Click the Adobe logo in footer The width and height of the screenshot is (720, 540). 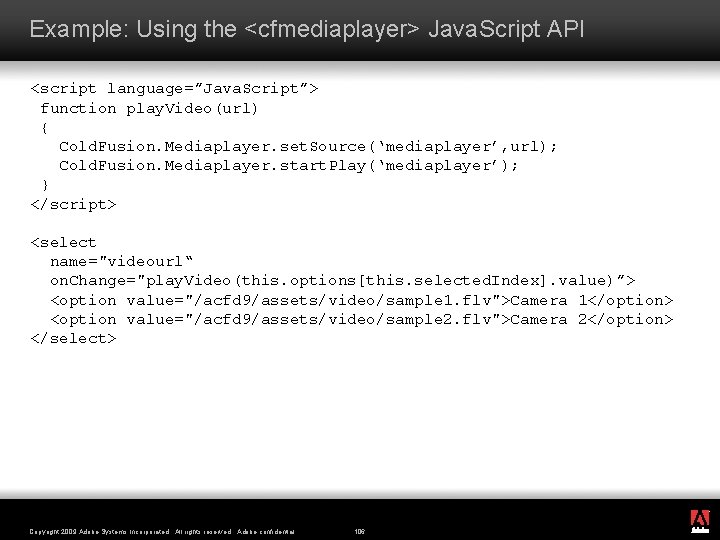pyautogui.click(x=700, y=521)
